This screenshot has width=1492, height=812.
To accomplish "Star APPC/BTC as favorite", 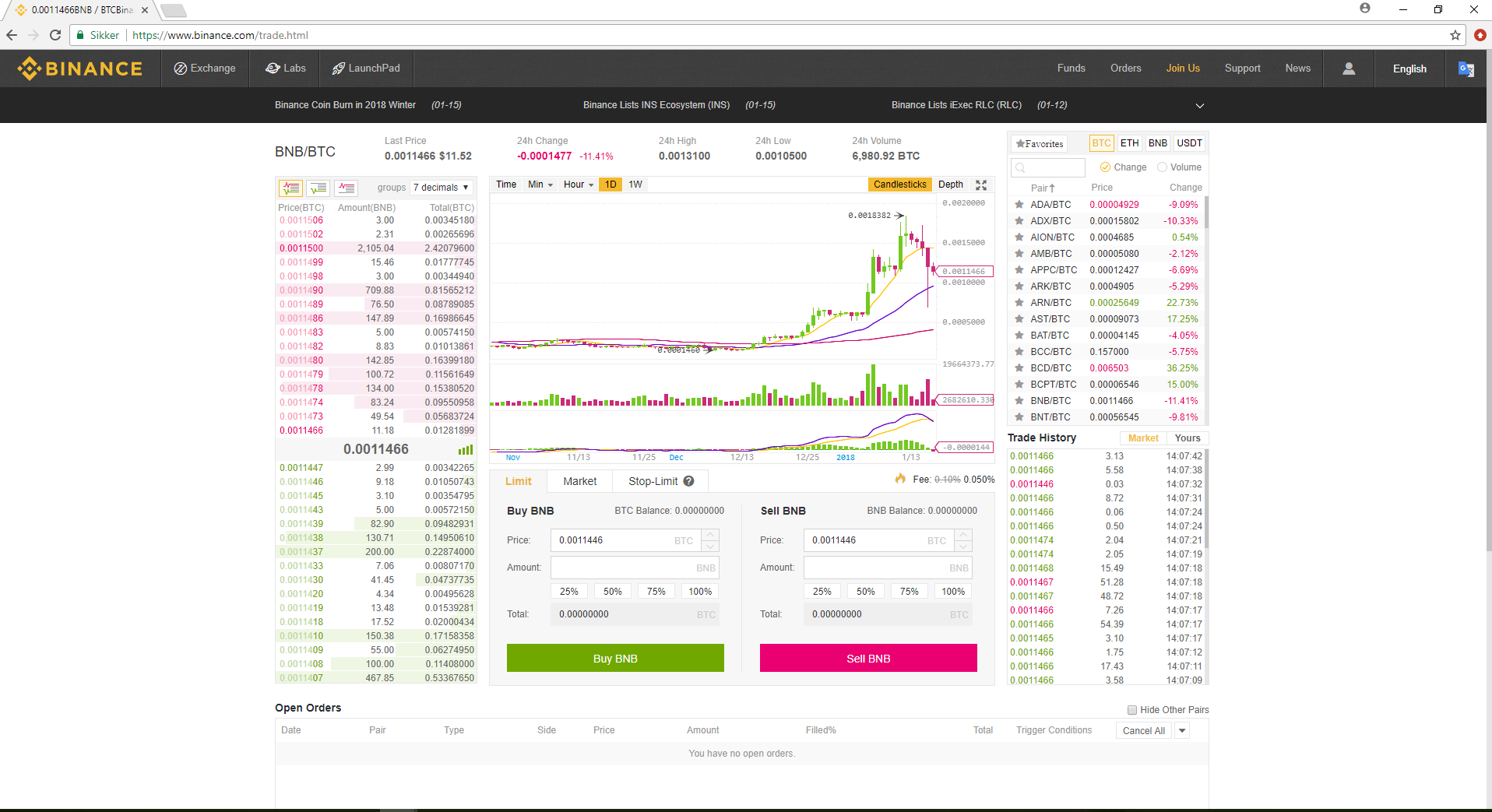I will point(1019,270).
